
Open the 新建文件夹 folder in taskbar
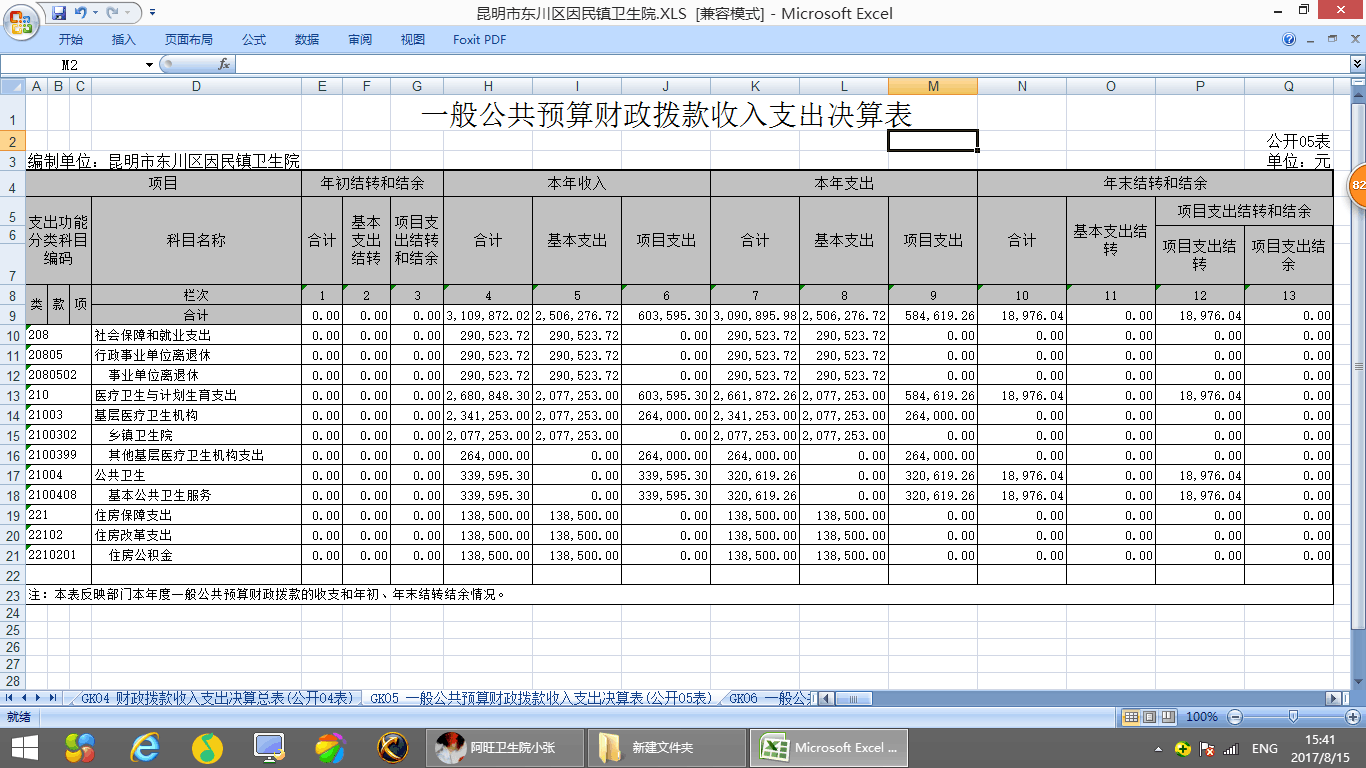666,748
